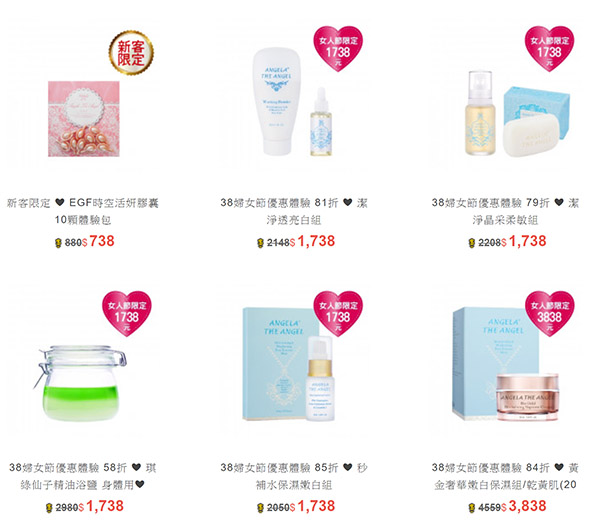Click heart badge on 潔淨晶采柔敏組 product

click(549, 48)
